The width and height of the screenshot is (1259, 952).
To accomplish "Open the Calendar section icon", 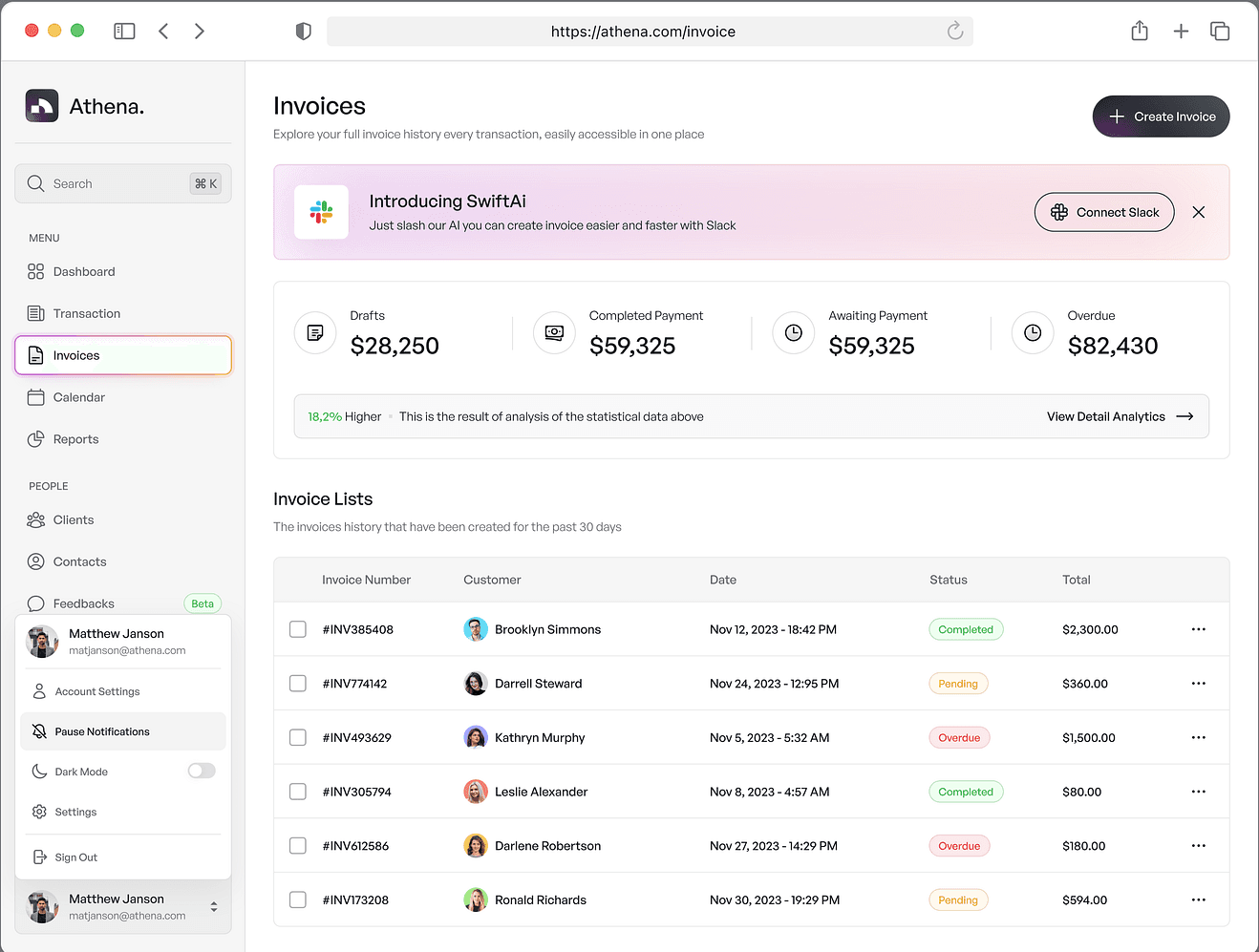I will pyautogui.click(x=37, y=397).
